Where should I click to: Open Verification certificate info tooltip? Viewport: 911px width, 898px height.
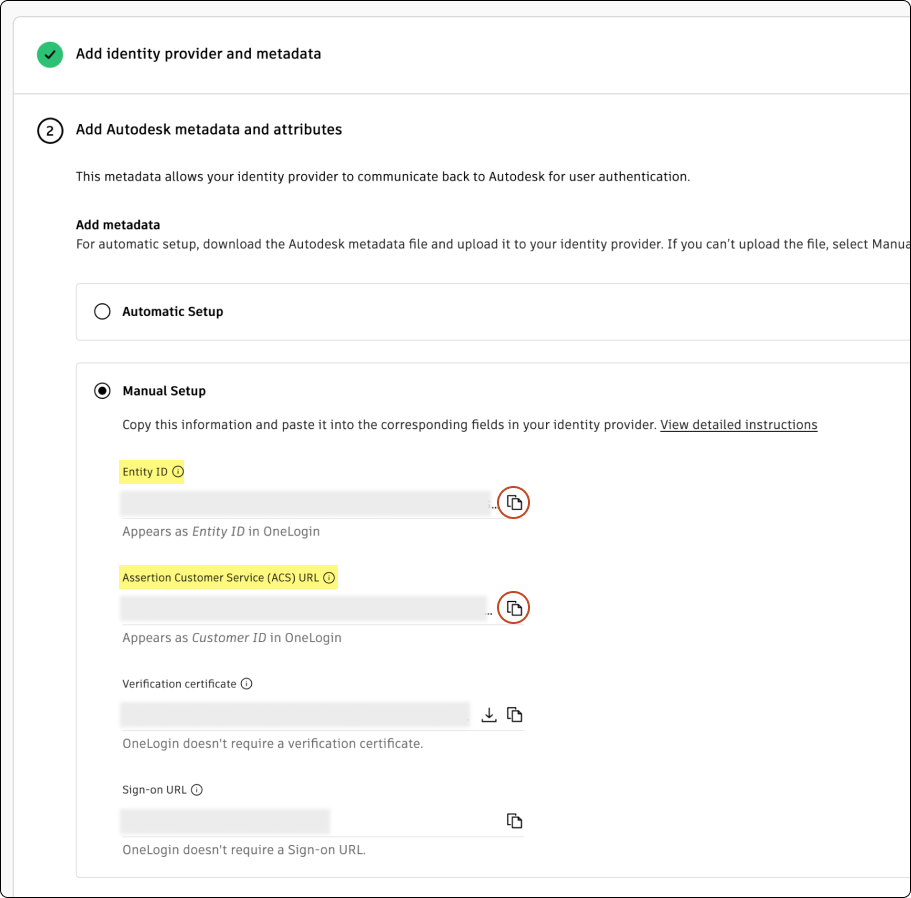(x=247, y=684)
